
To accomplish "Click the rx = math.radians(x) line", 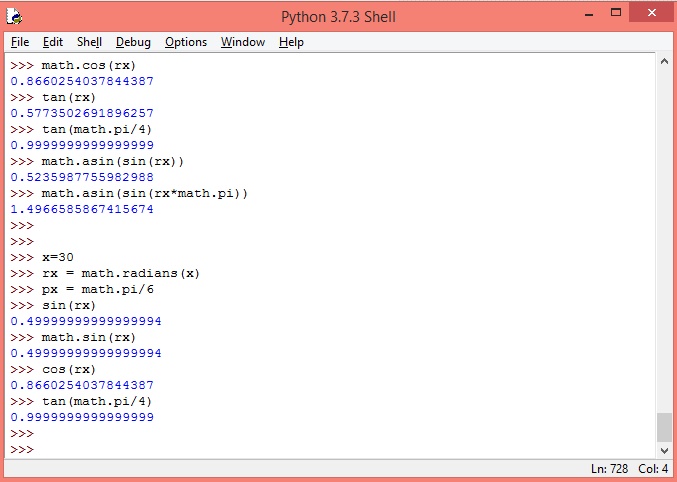I will [x=120, y=273].
